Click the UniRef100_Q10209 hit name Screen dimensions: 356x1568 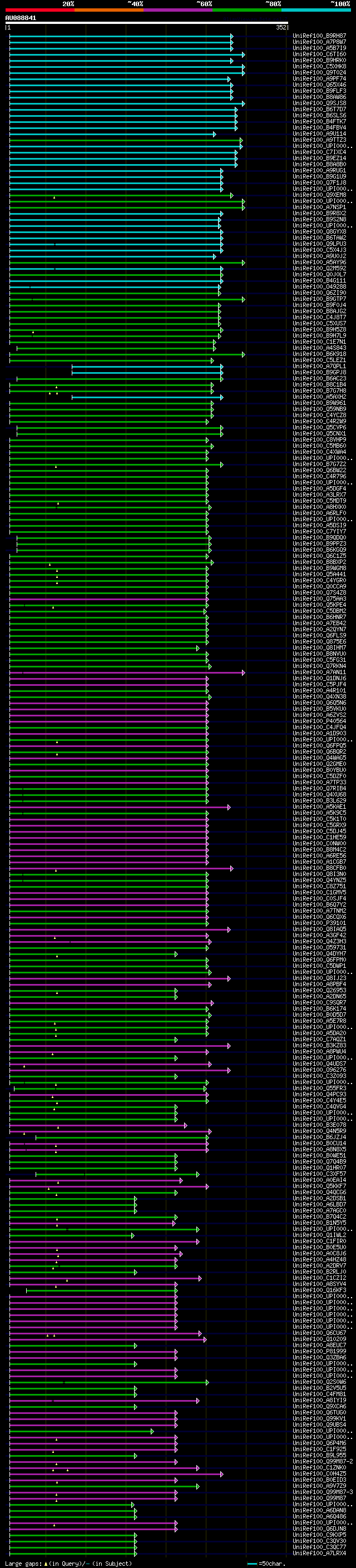pos(319,1339)
